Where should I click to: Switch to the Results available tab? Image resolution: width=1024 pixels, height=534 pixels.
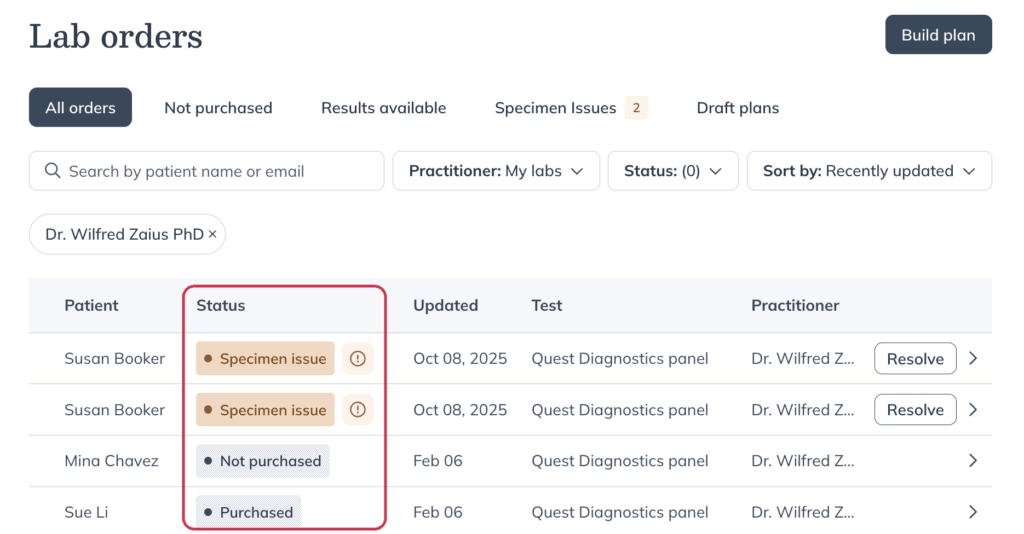pos(383,108)
